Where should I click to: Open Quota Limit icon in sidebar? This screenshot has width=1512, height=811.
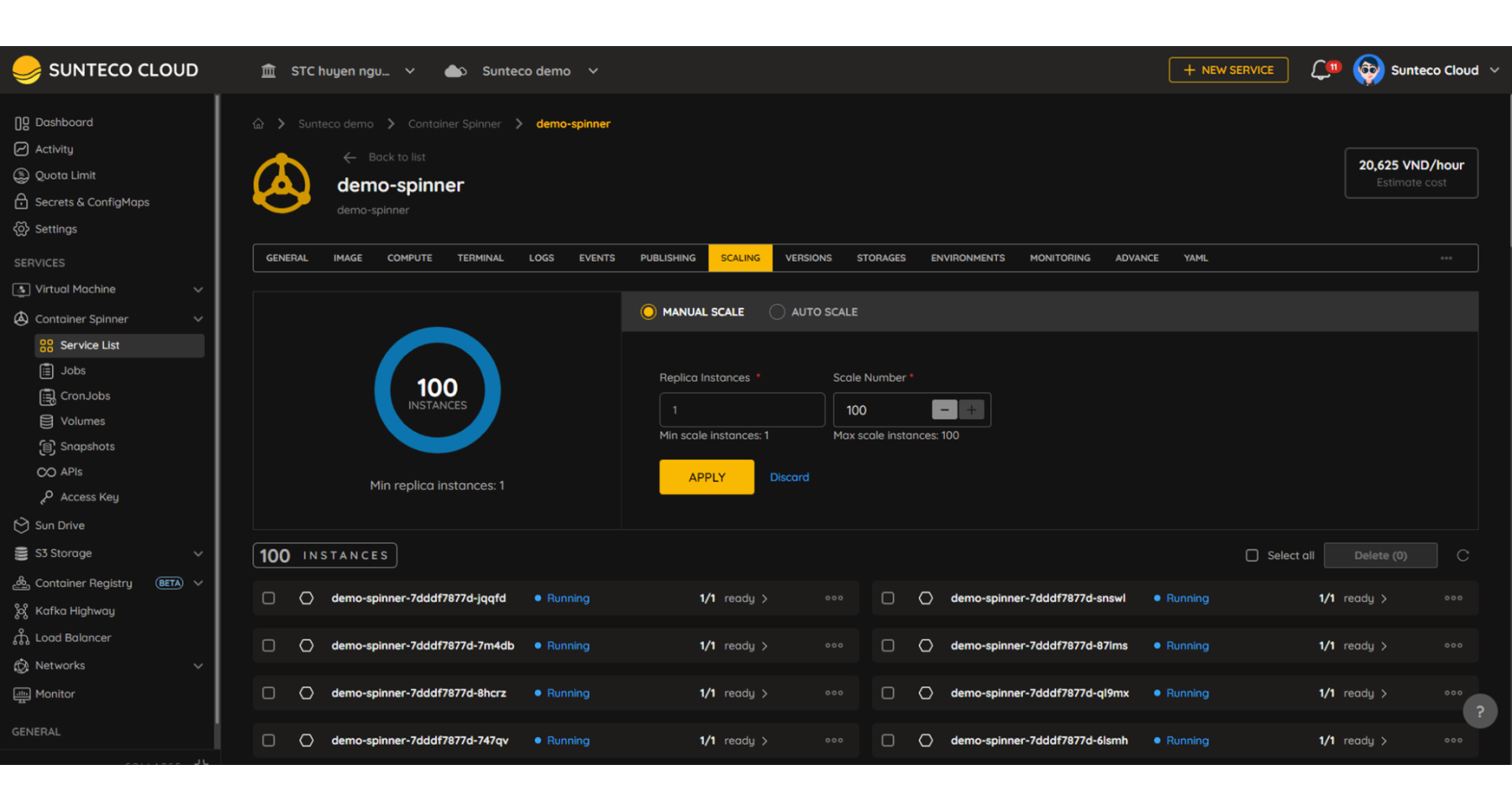[x=22, y=175]
